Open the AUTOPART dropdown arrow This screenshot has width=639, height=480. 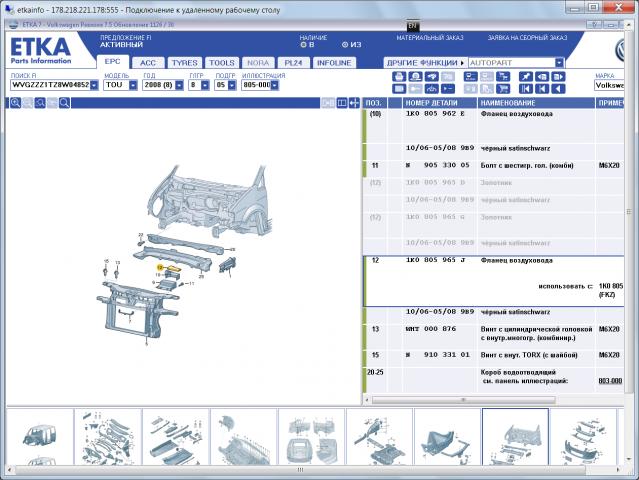(559, 63)
